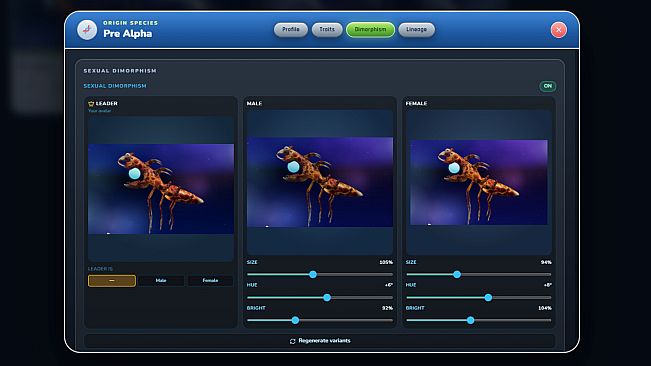Click the Female bright value 104%
Screen dimensions: 651x366
[x=545, y=308]
